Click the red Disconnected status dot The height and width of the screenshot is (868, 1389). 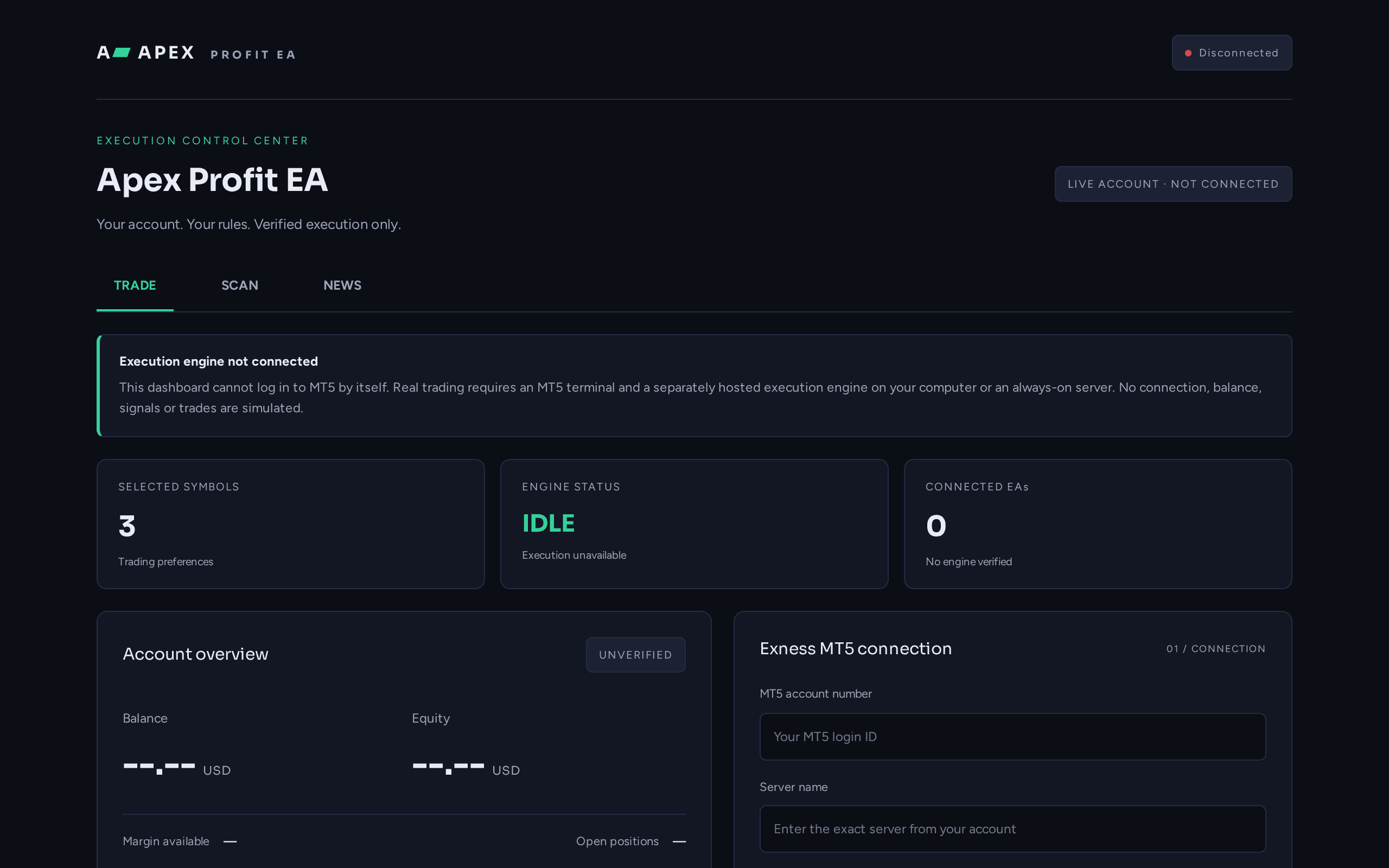(1188, 53)
